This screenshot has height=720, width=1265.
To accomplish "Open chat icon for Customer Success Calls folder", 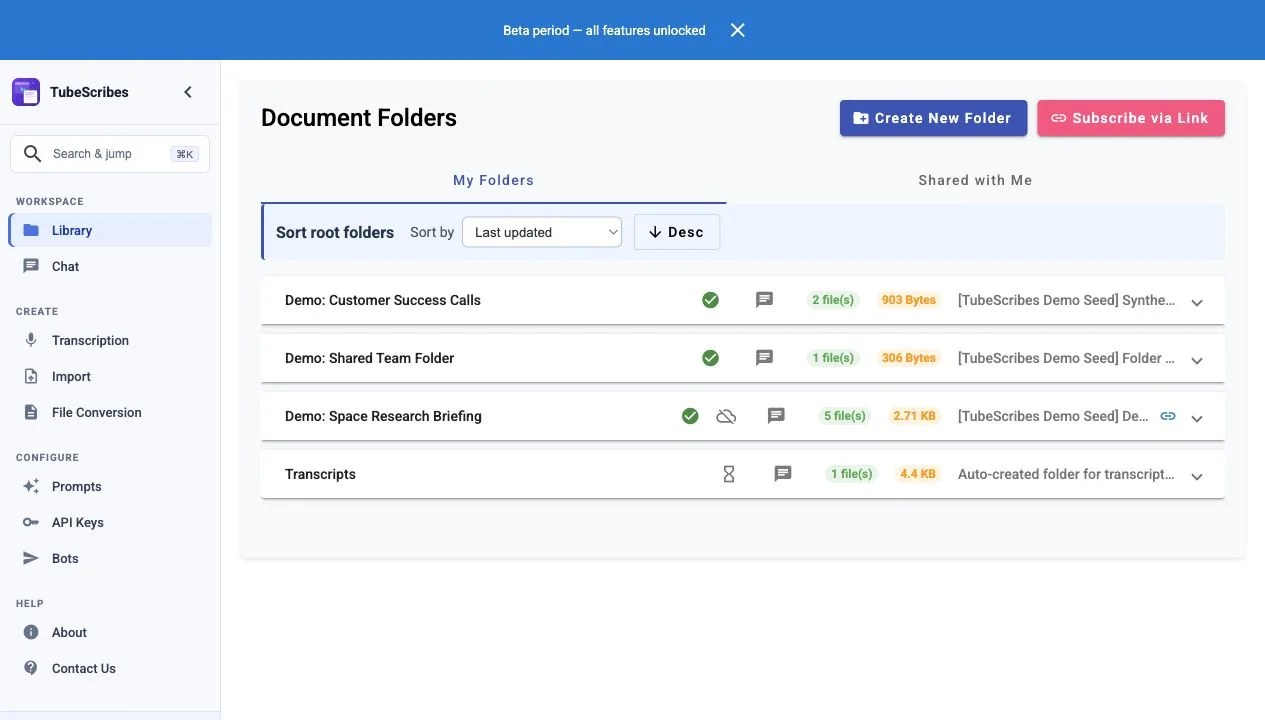I will coord(765,300).
